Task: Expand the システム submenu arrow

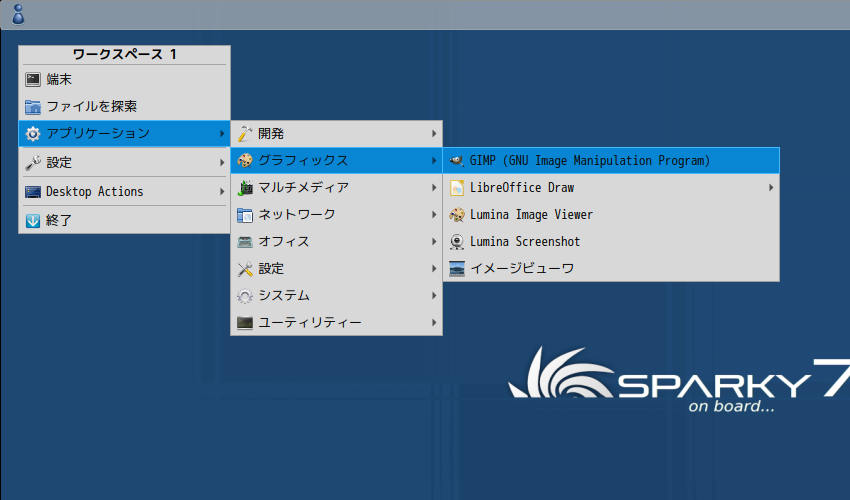Action: (434, 296)
